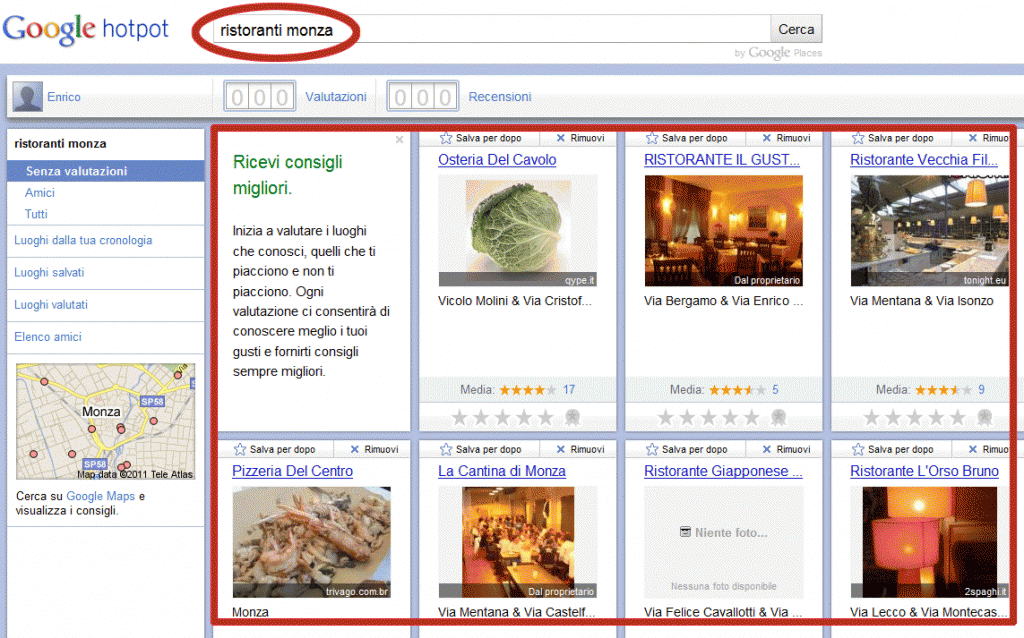Click Enrico's profile avatar

point(27,97)
